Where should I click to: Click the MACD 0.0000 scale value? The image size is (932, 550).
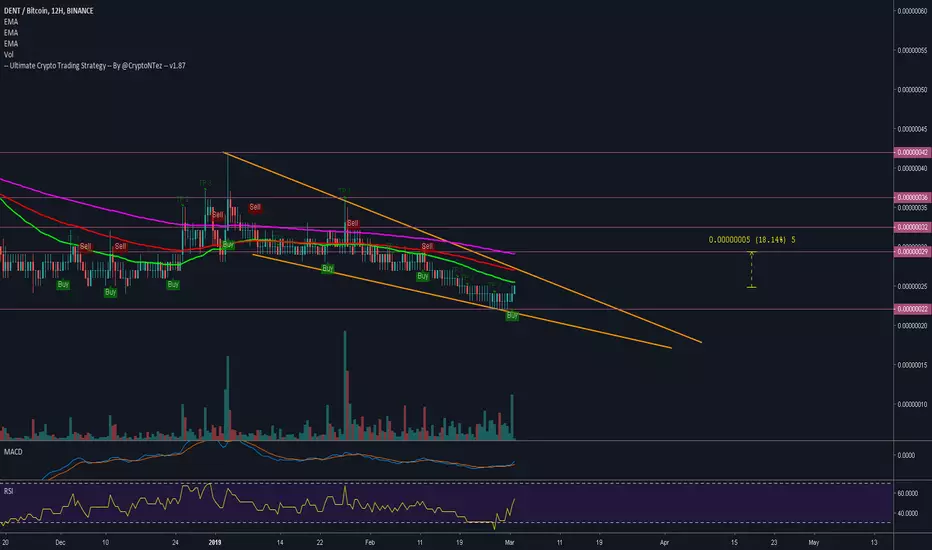pos(906,455)
